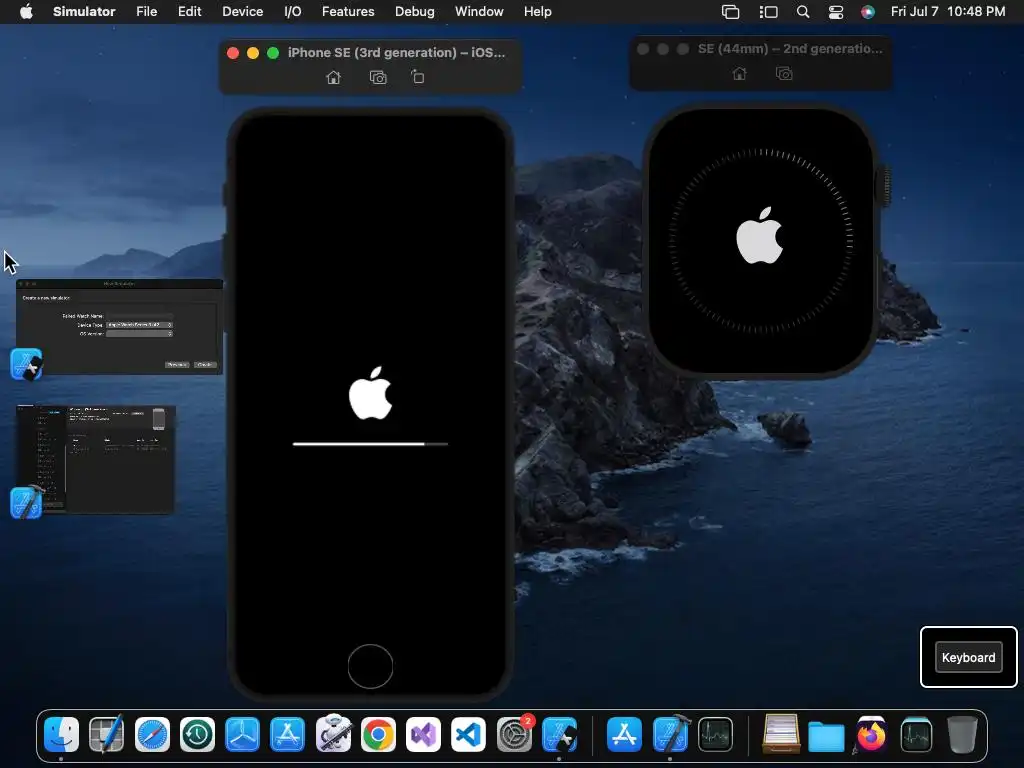Take screenshot in Apple Watch simulator toolbar
Image resolution: width=1024 pixels, height=768 pixels.
tap(784, 74)
